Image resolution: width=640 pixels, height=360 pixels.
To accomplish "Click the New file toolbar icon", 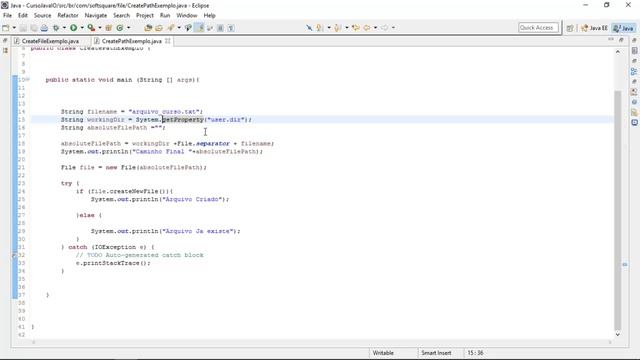I will [6, 28].
